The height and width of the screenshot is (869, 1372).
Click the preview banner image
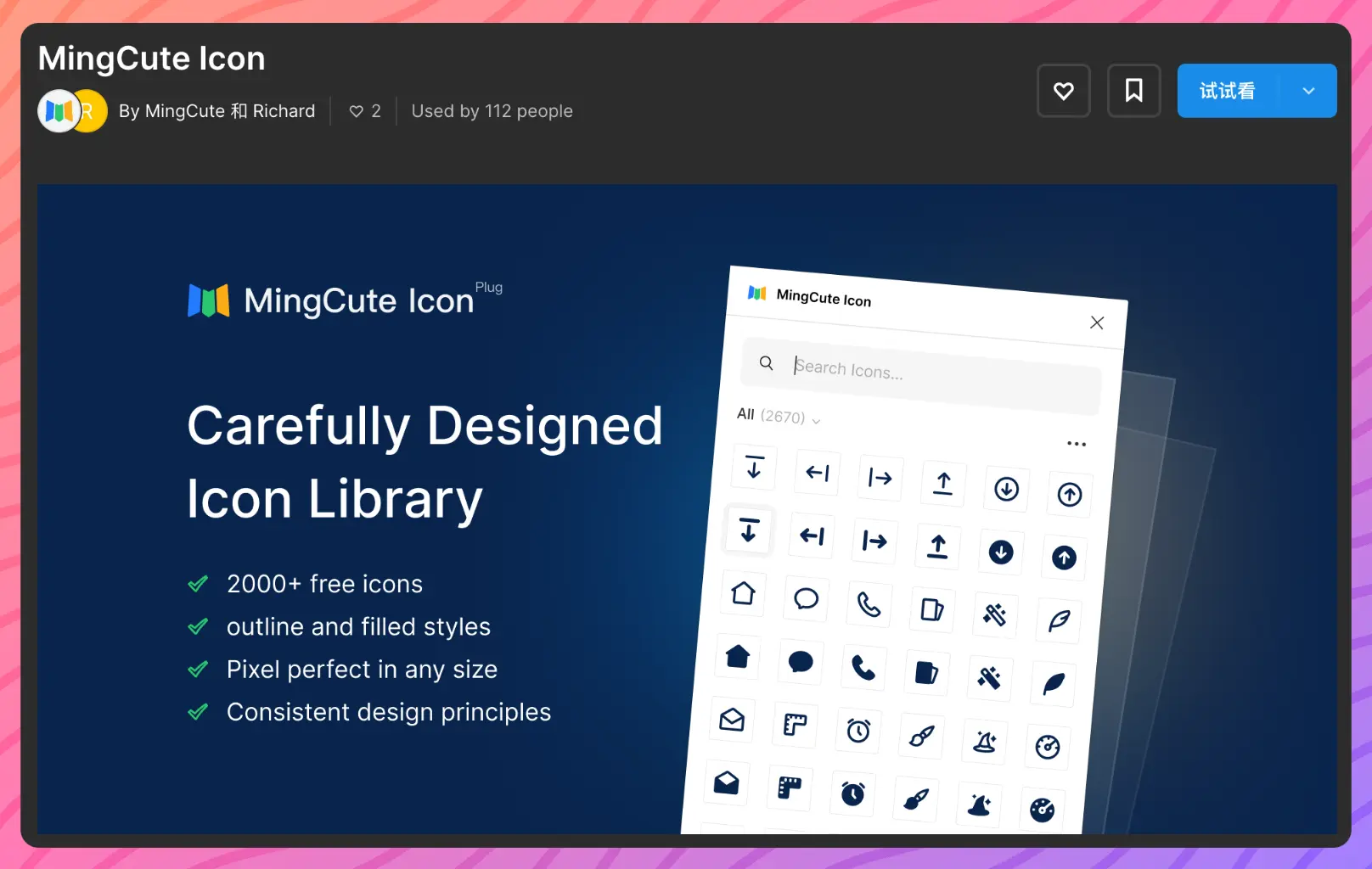[x=425, y=509]
